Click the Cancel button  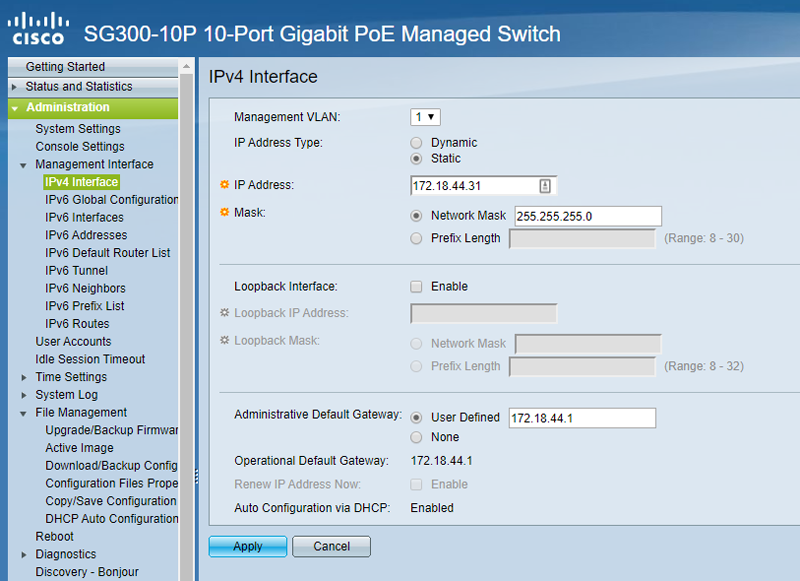point(331,547)
